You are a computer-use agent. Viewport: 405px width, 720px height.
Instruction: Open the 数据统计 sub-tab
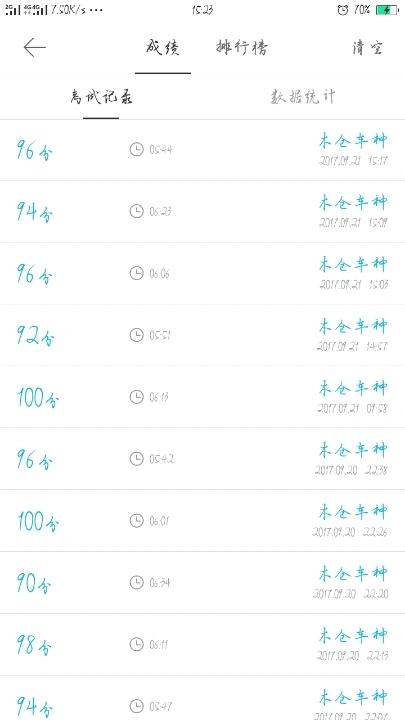303,97
